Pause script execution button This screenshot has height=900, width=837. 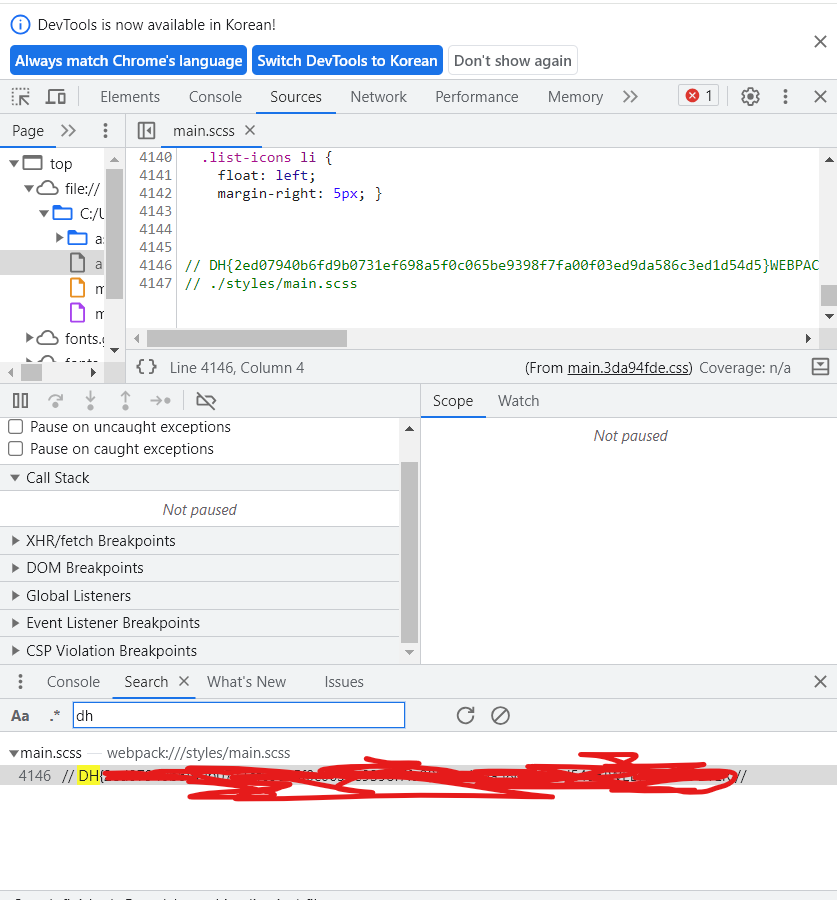[x=21, y=401]
